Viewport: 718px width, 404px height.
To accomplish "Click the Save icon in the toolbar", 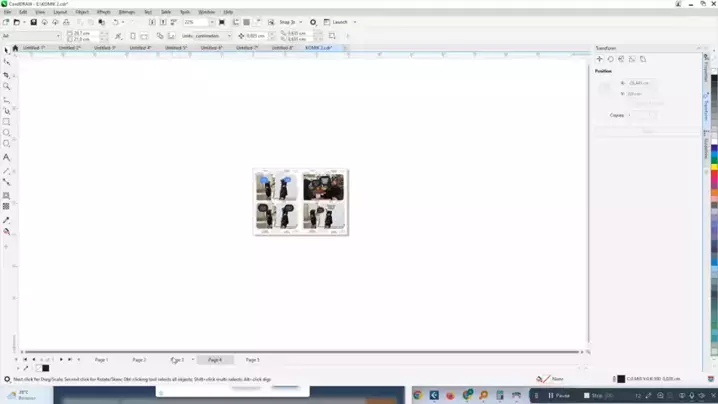I will click(x=33, y=22).
